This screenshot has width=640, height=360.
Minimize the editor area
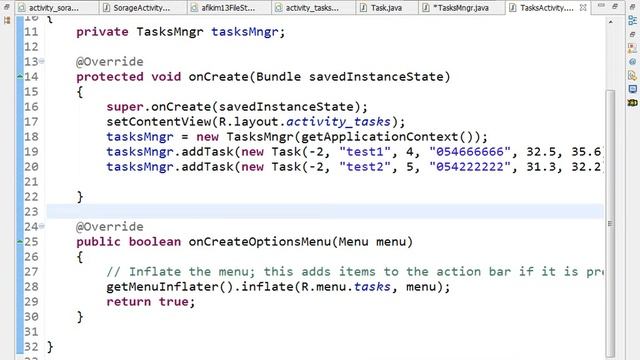(x=601, y=6)
